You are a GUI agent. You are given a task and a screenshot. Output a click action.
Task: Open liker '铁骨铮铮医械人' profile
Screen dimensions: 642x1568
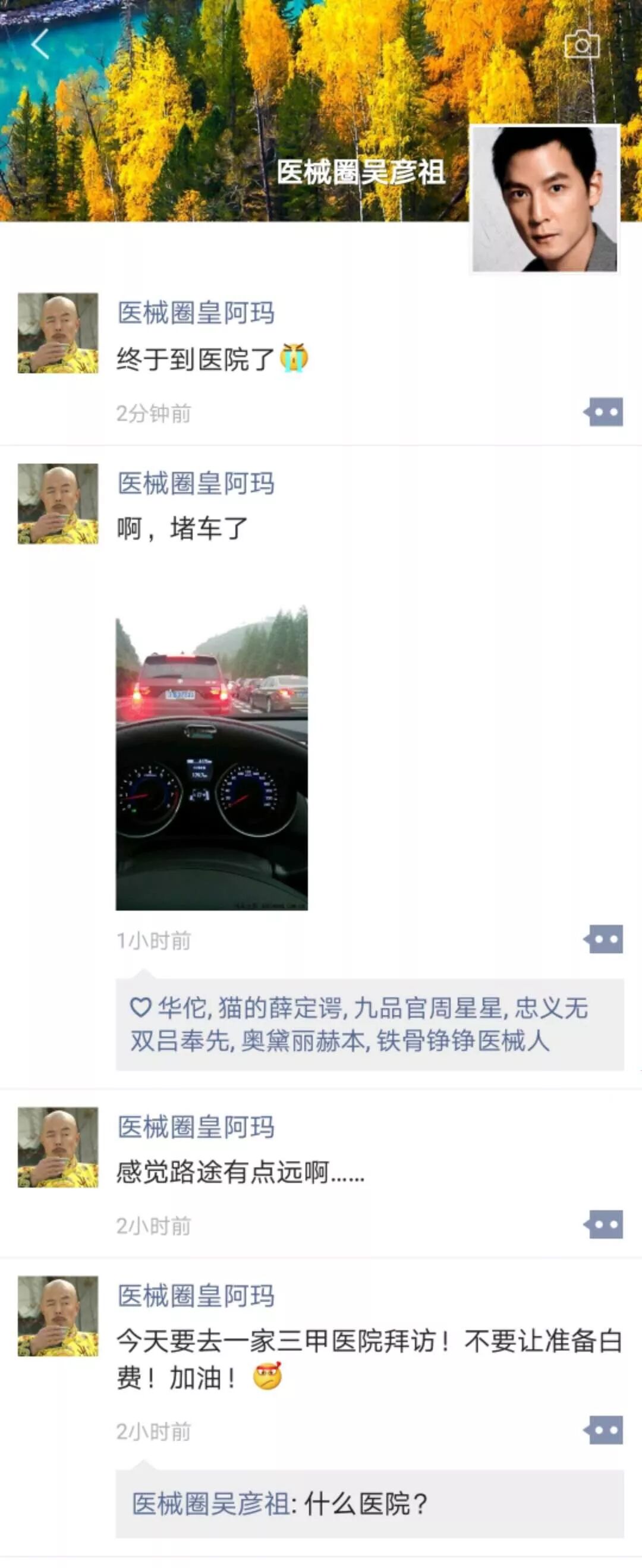(x=463, y=1041)
